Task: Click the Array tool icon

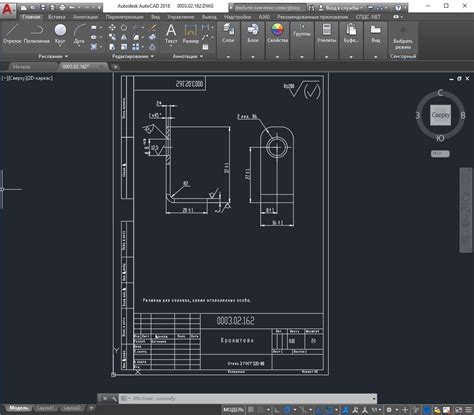Action: [136, 47]
